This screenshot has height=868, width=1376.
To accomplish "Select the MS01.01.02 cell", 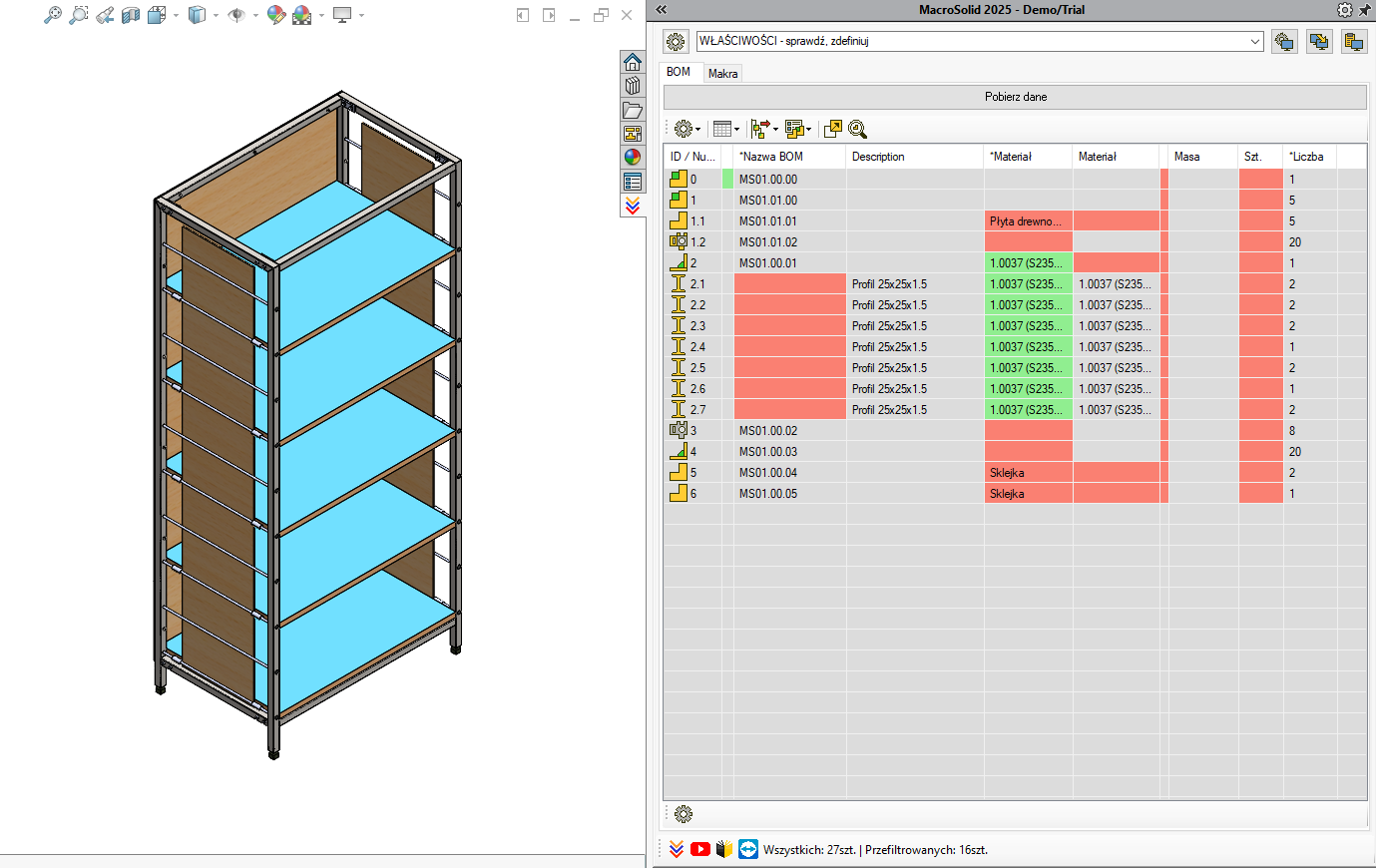I will click(790, 242).
